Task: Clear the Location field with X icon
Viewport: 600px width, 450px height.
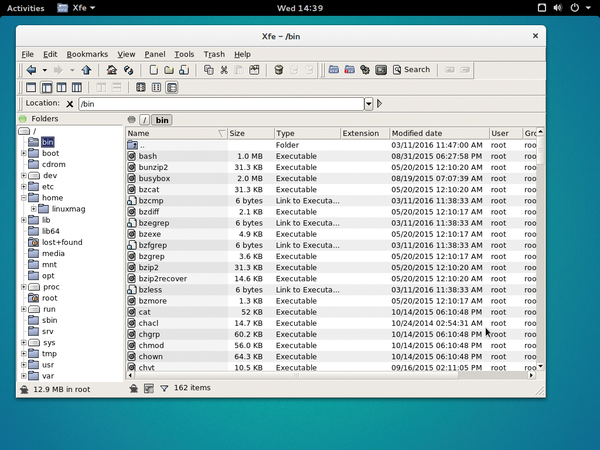Action: point(70,104)
